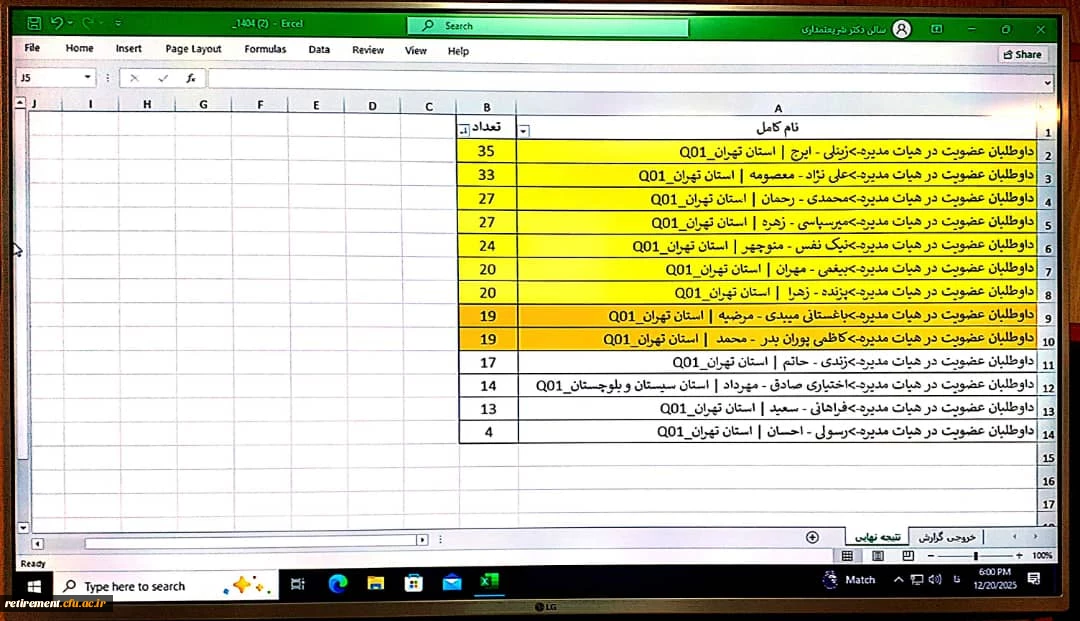
Task: Switch to Normal view in status bar
Action: pos(847,555)
